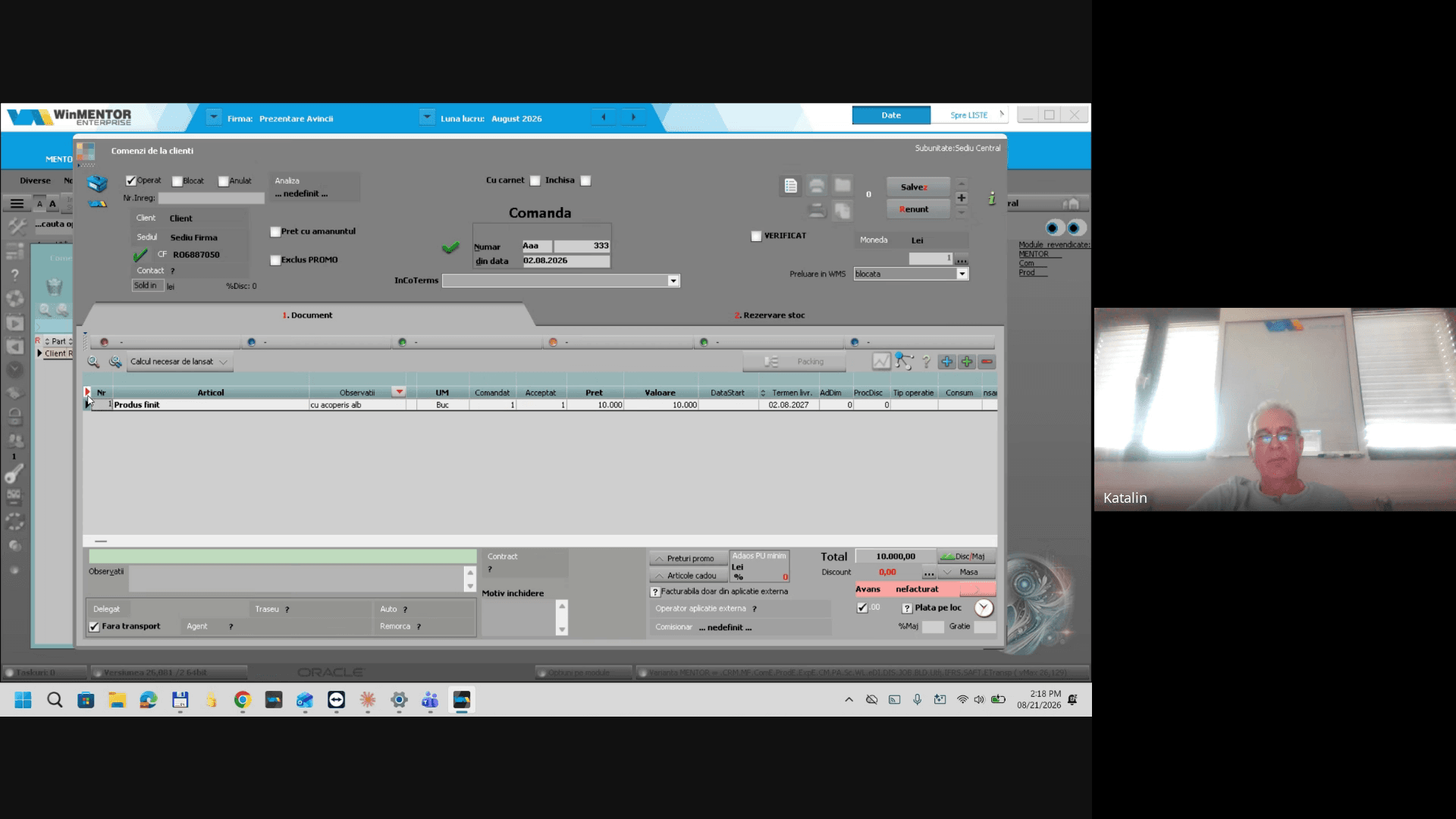Screen dimensions: 1456x819
Task: Click the clock icon beside Plata pe loc
Action: 984,607
